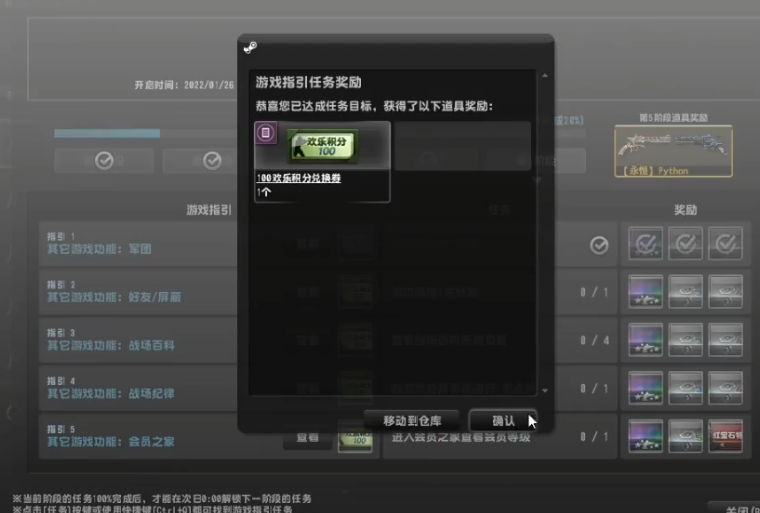Select the 欢乐积分 100 reward thumbnail in the dialog
This screenshot has height=513, width=760.
click(322, 144)
